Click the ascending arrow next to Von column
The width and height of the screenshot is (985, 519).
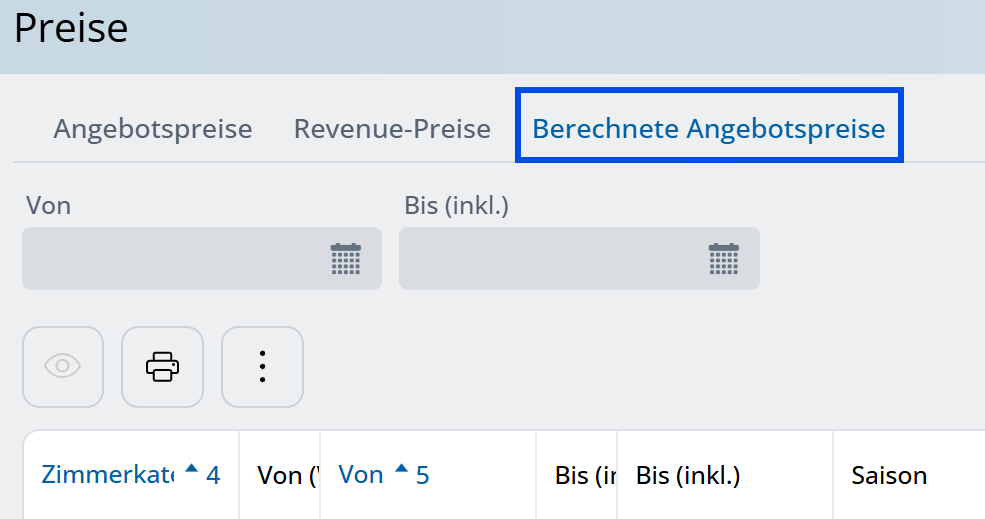[x=401, y=468]
